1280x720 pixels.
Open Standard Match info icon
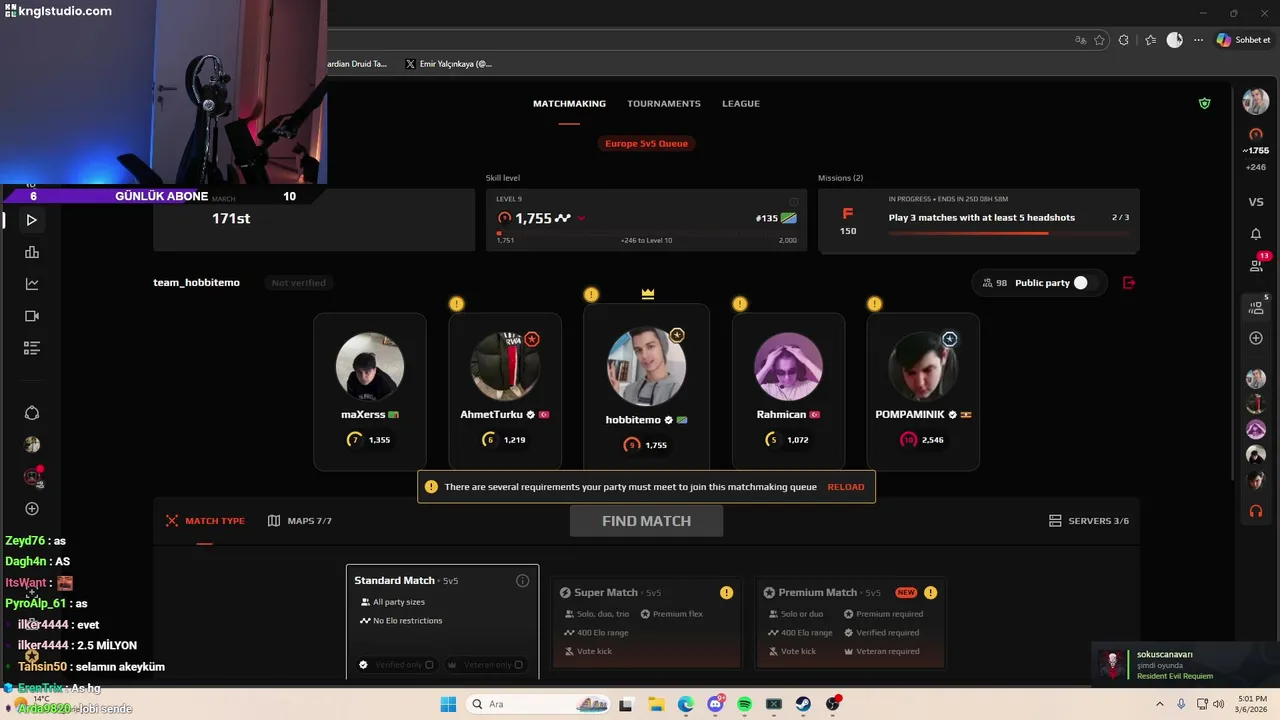tap(522, 580)
